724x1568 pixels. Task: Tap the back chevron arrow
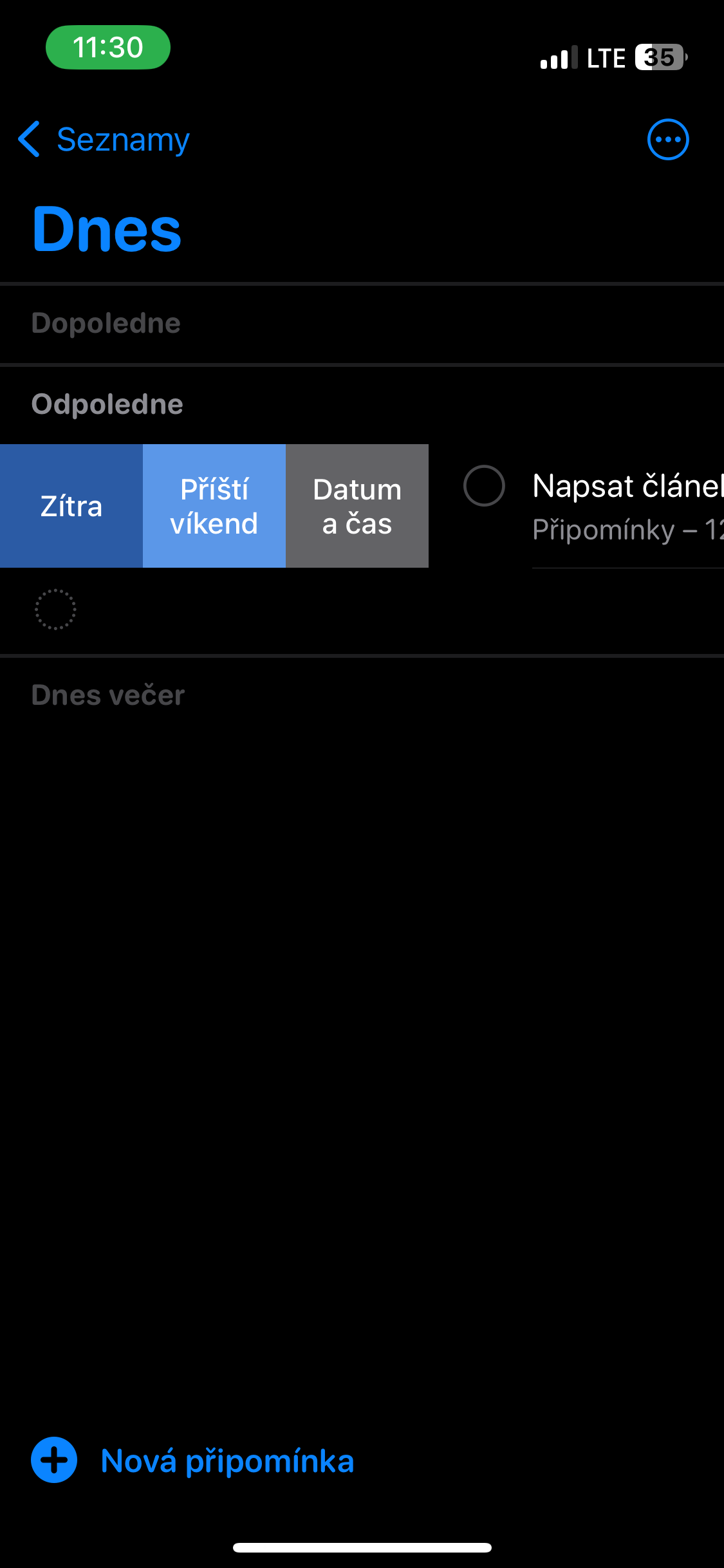pos(30,139)
